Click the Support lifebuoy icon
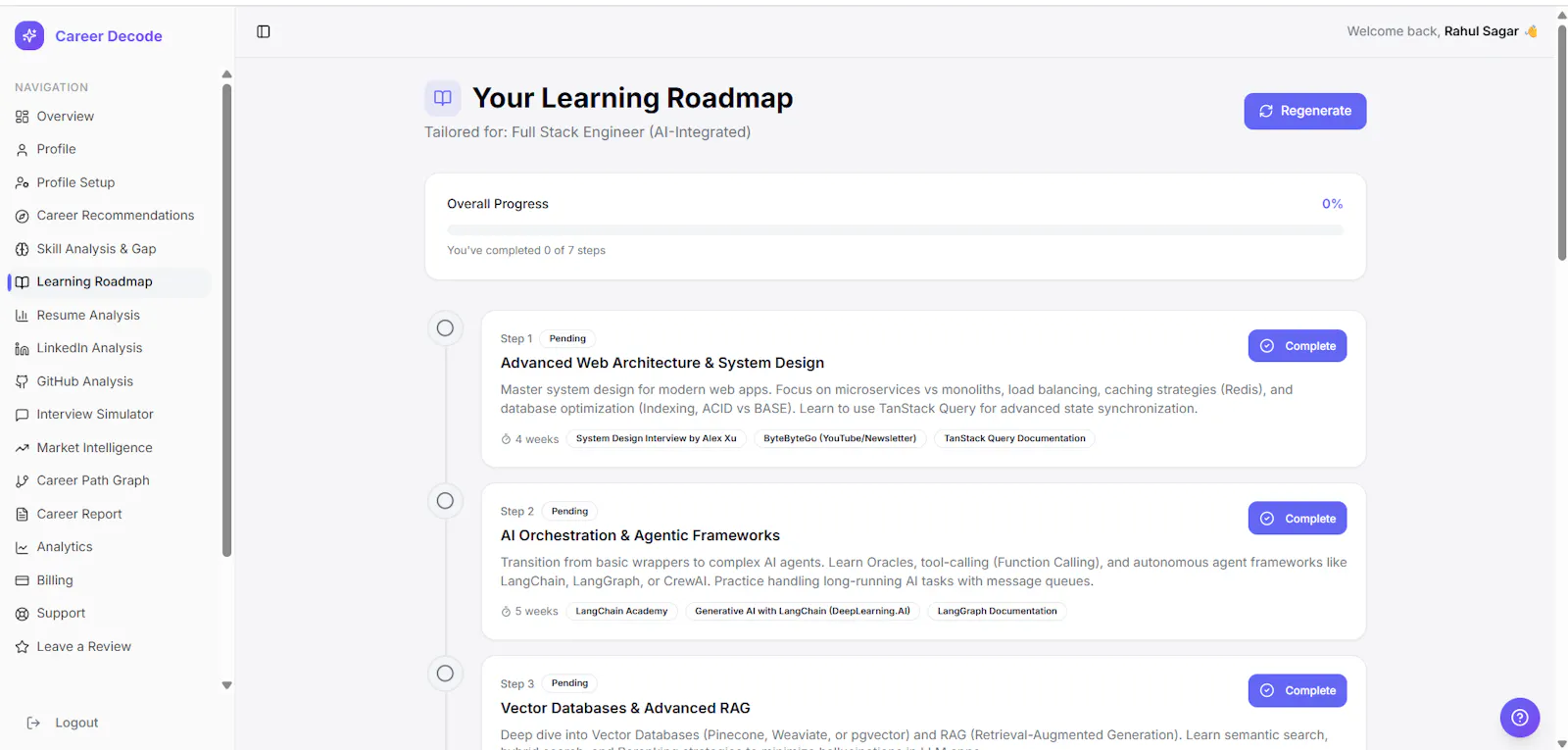 click(22, 614)
